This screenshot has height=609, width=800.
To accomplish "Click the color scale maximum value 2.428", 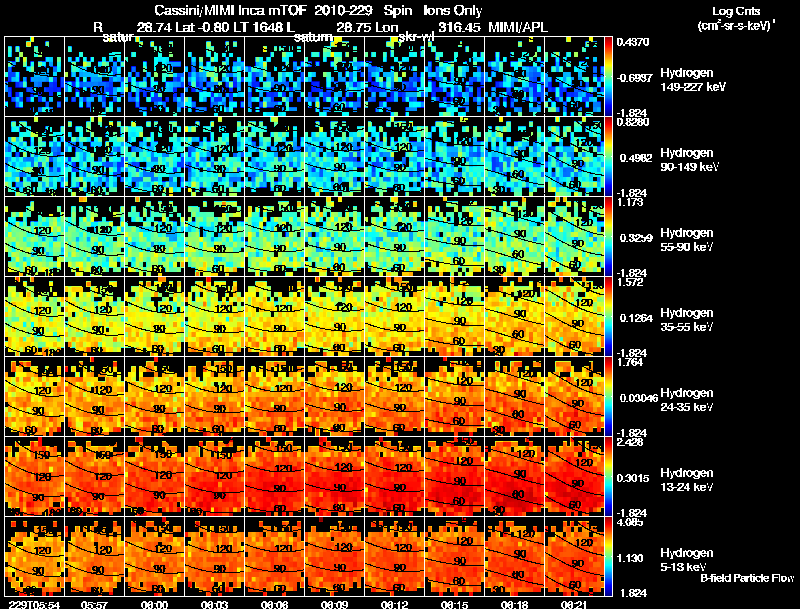I will [x=630, y=442].
